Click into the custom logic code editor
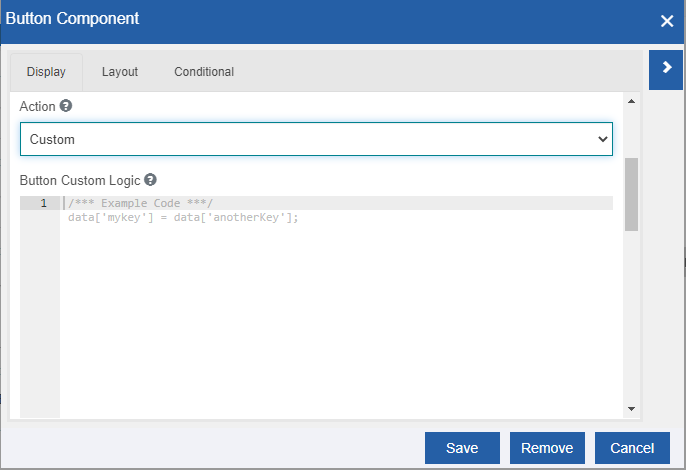Viewport: 686px width, 470px height. coord(336,306)
